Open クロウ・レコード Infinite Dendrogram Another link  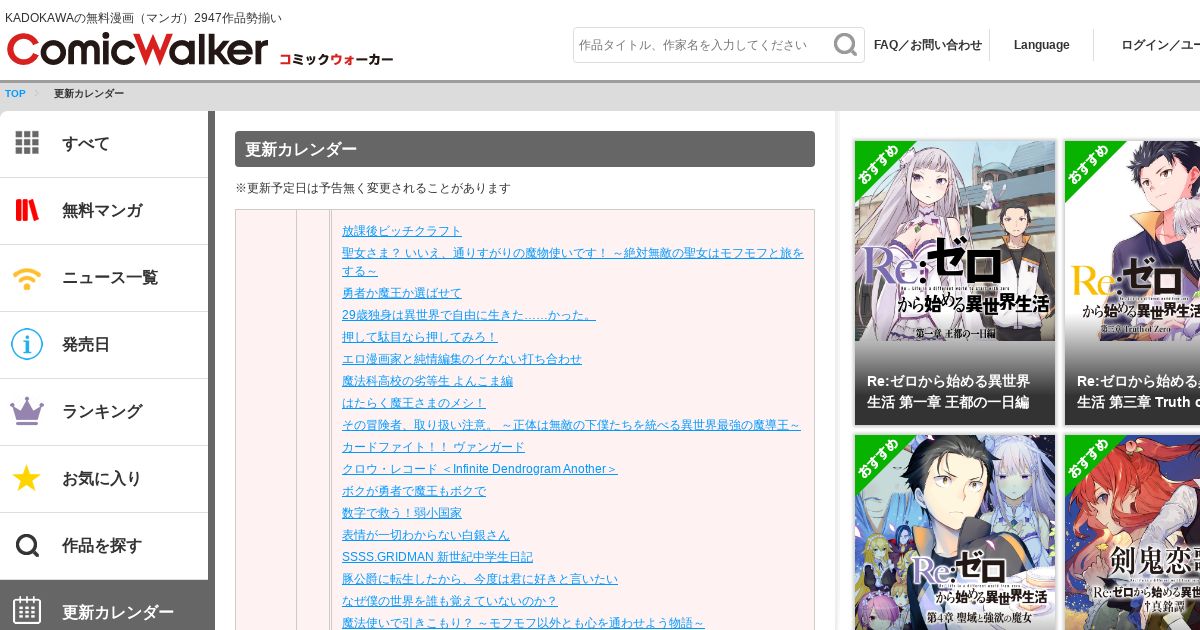tap(480, 469)
